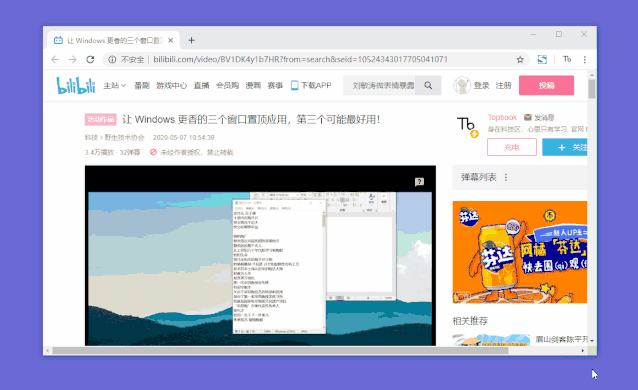Click the 登录 login link
Viewport: 638px width, 390px height.
point(481,85)
